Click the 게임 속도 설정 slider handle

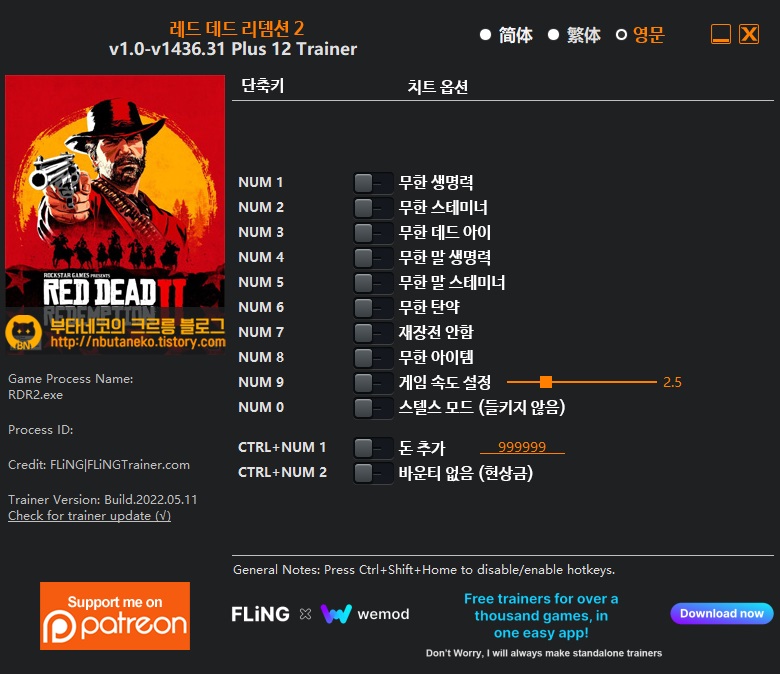(546, 382)
